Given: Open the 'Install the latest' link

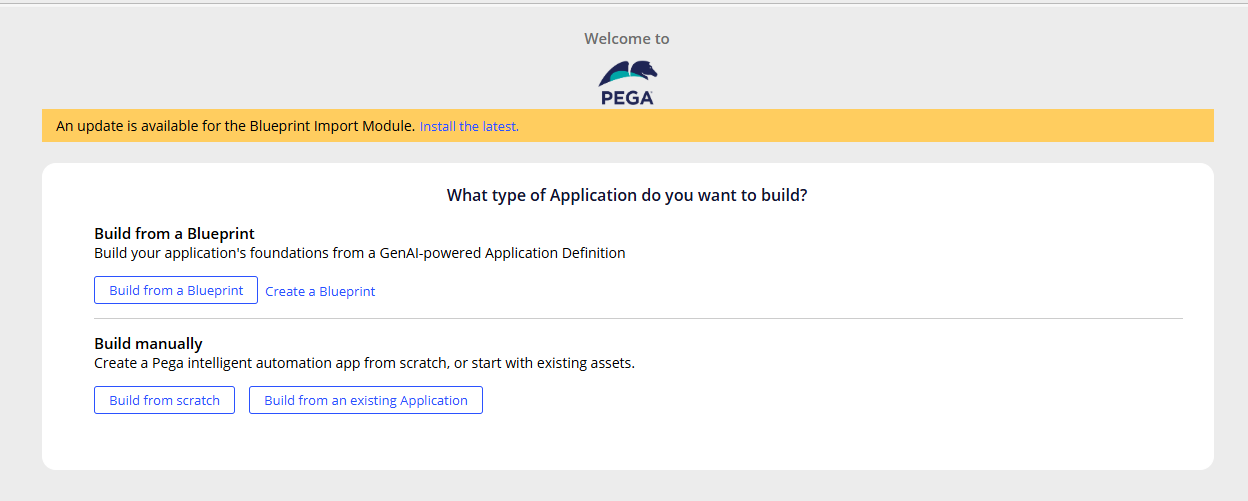Looking at the screenshot, I should pyautogui.click(x=469, y=127).
